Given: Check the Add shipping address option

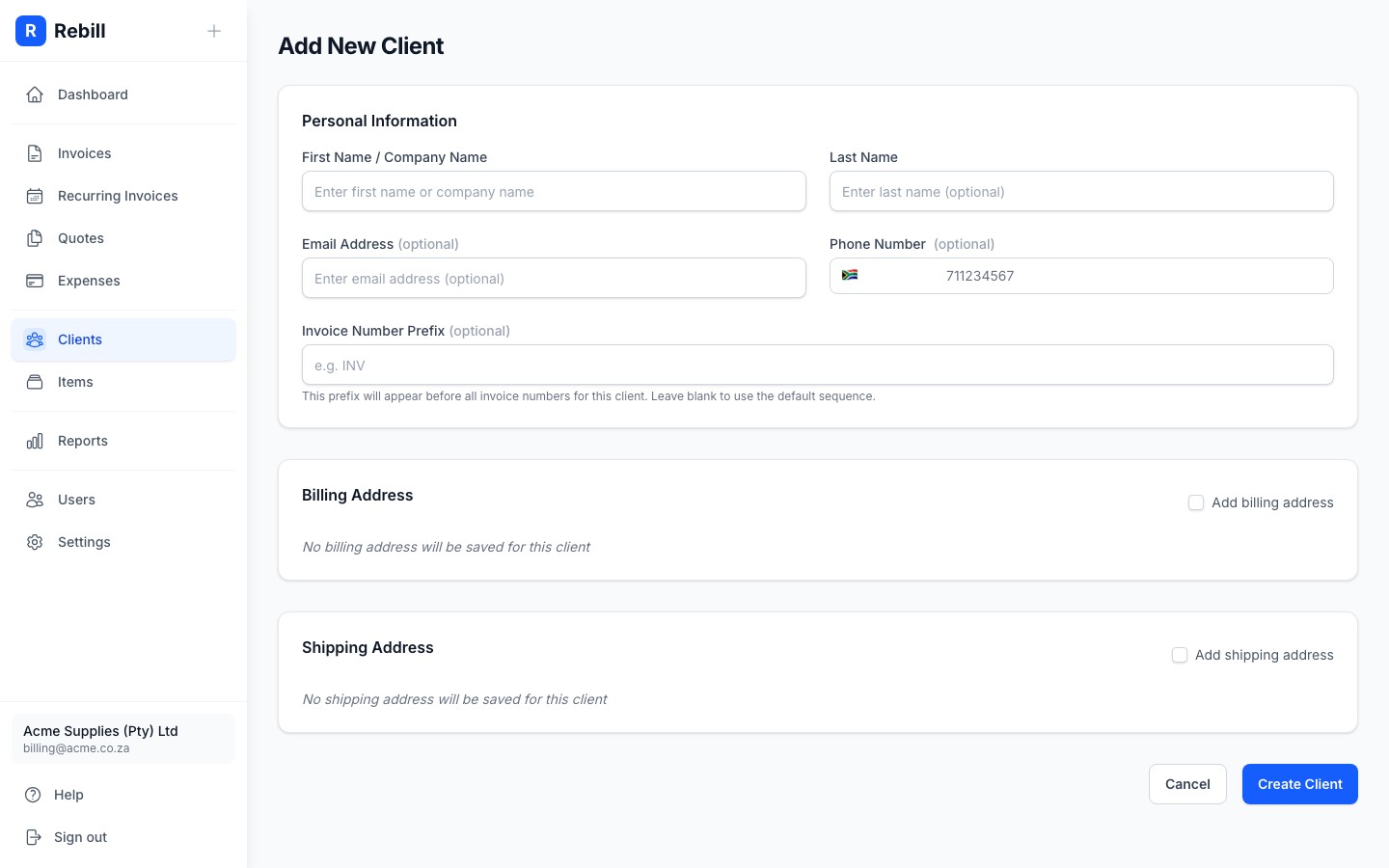Looking at the screenshot, I should 1180,655.
